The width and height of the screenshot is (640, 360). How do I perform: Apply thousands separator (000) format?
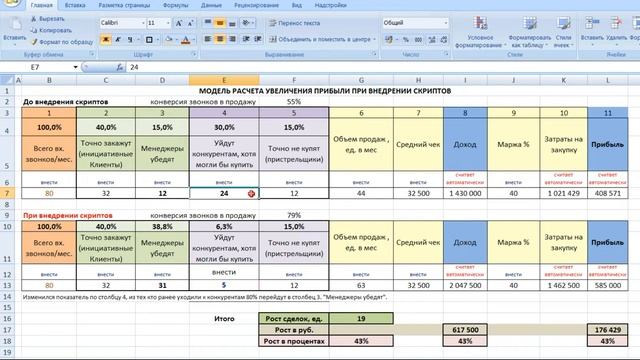pos(418,40)
